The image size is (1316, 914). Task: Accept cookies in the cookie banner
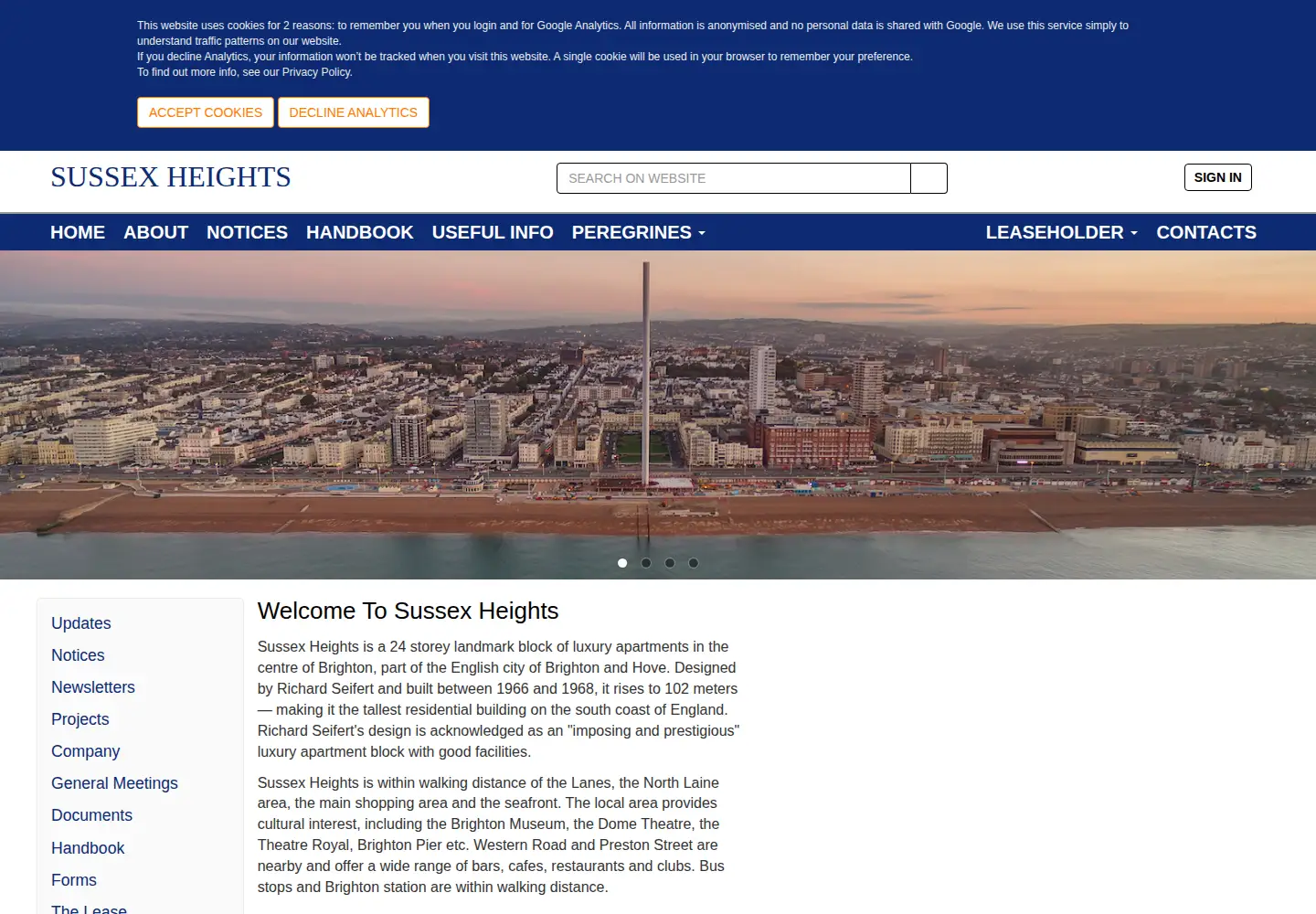(206, 112)
